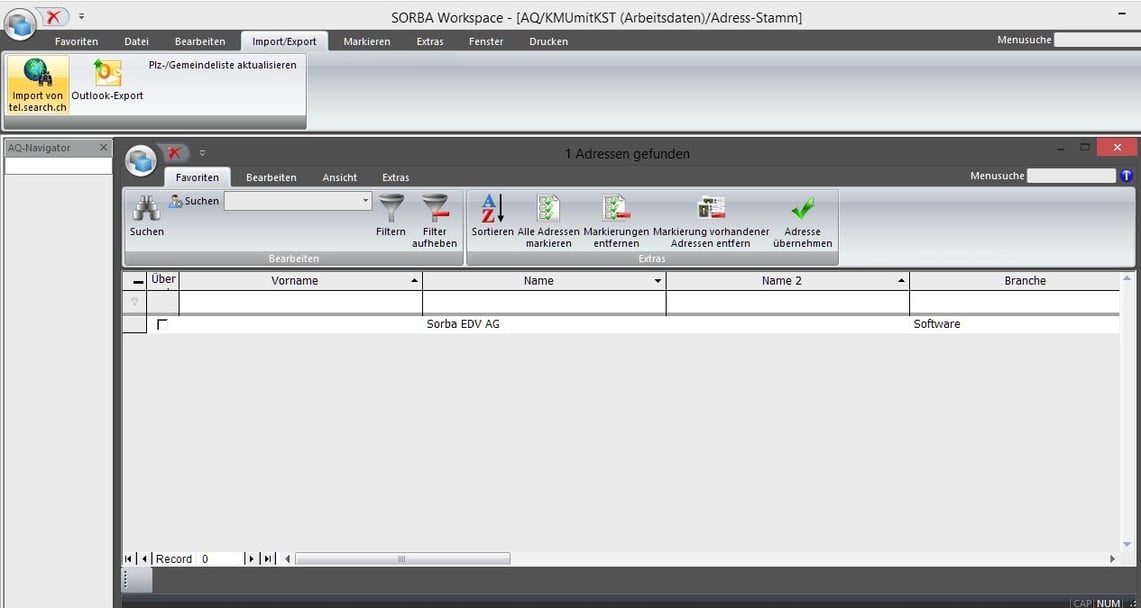Click scroll left arrow of horizontal scrollbar

pyautogui.click(x=287, y=559)
